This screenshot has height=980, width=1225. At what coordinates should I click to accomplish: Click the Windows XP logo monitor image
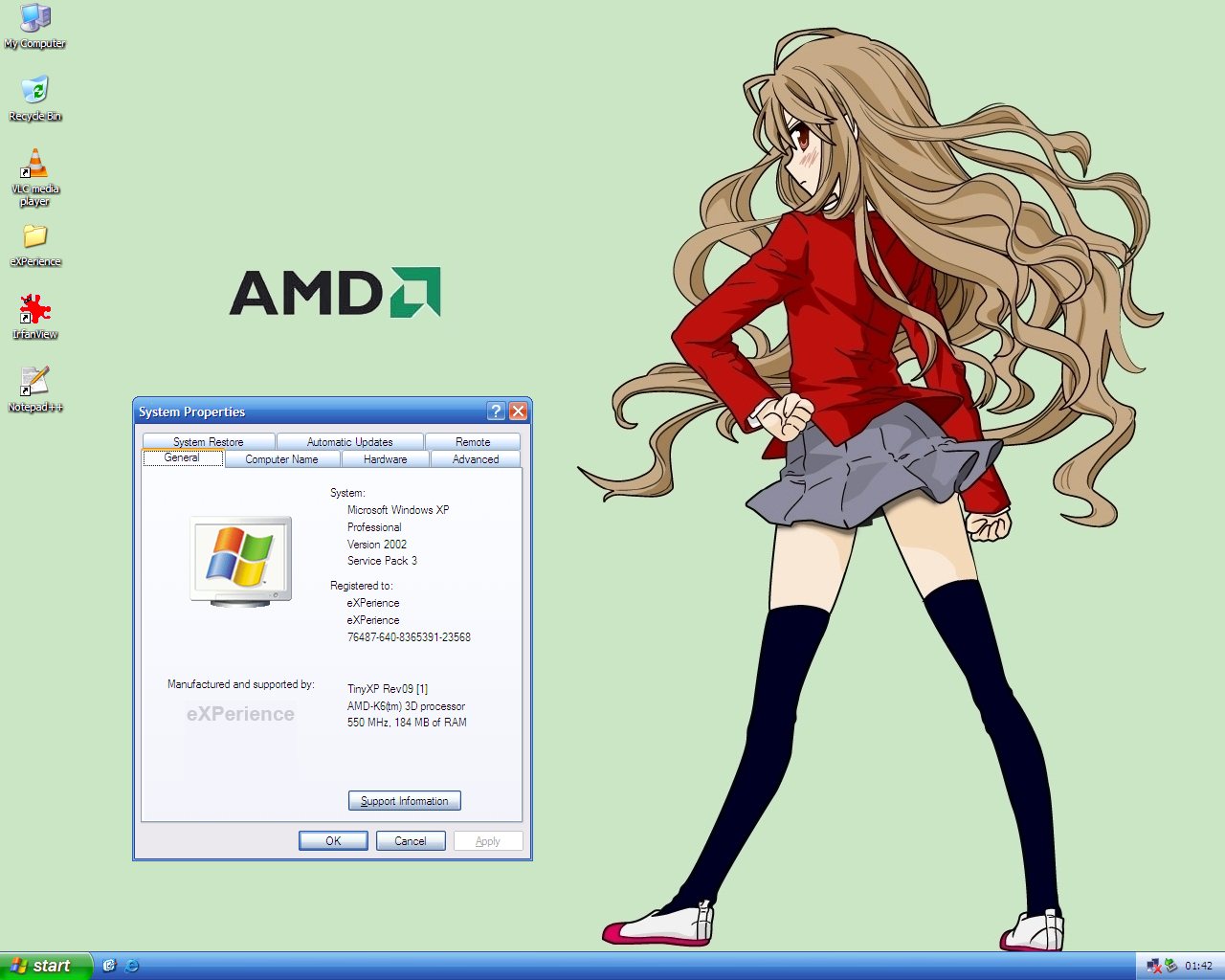tap(241, 561)
